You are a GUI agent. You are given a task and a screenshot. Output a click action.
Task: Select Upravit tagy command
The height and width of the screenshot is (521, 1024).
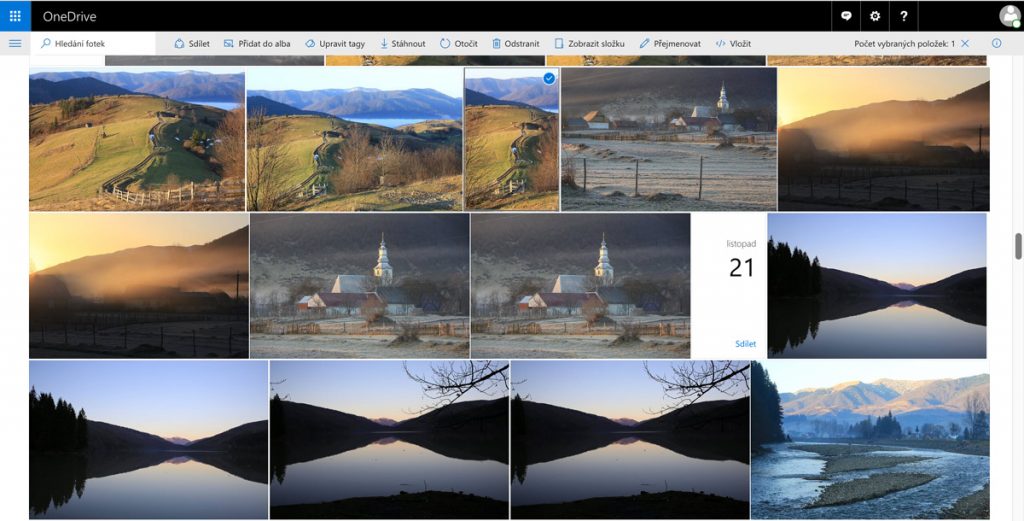pyautogui.click(x=335, y=44)
